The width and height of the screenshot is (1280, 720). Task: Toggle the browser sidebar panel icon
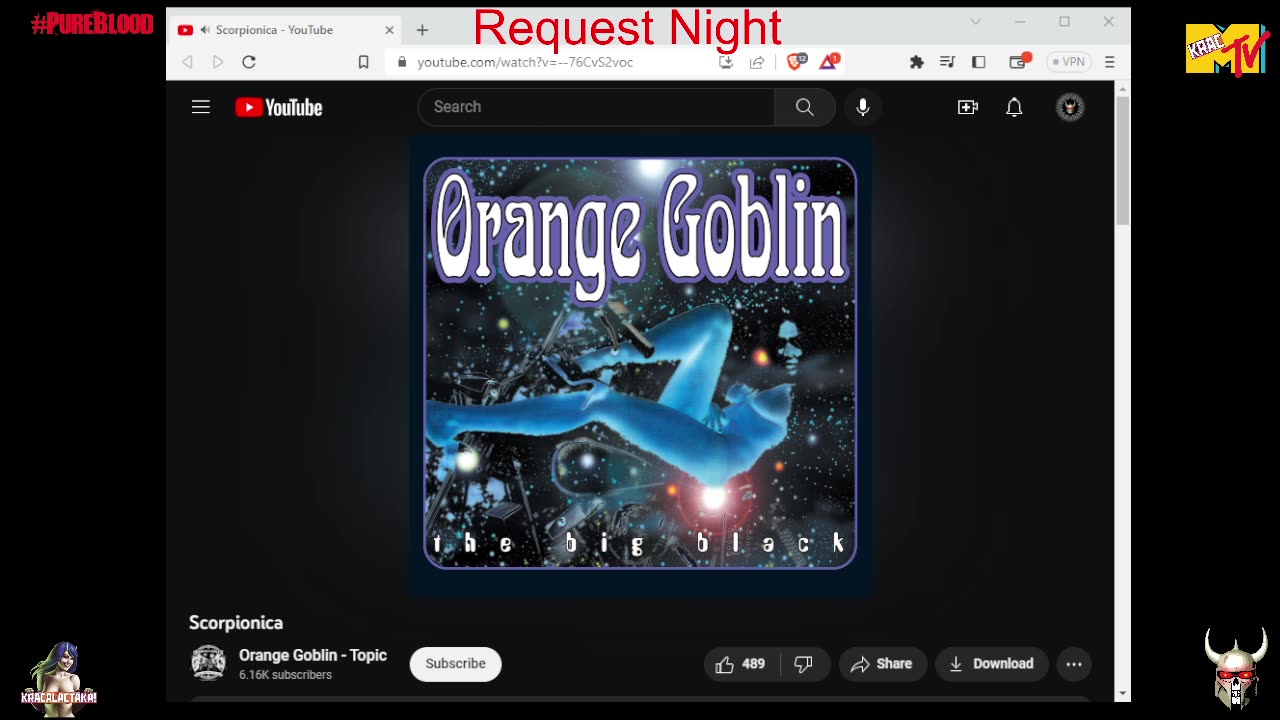(979, 62)
